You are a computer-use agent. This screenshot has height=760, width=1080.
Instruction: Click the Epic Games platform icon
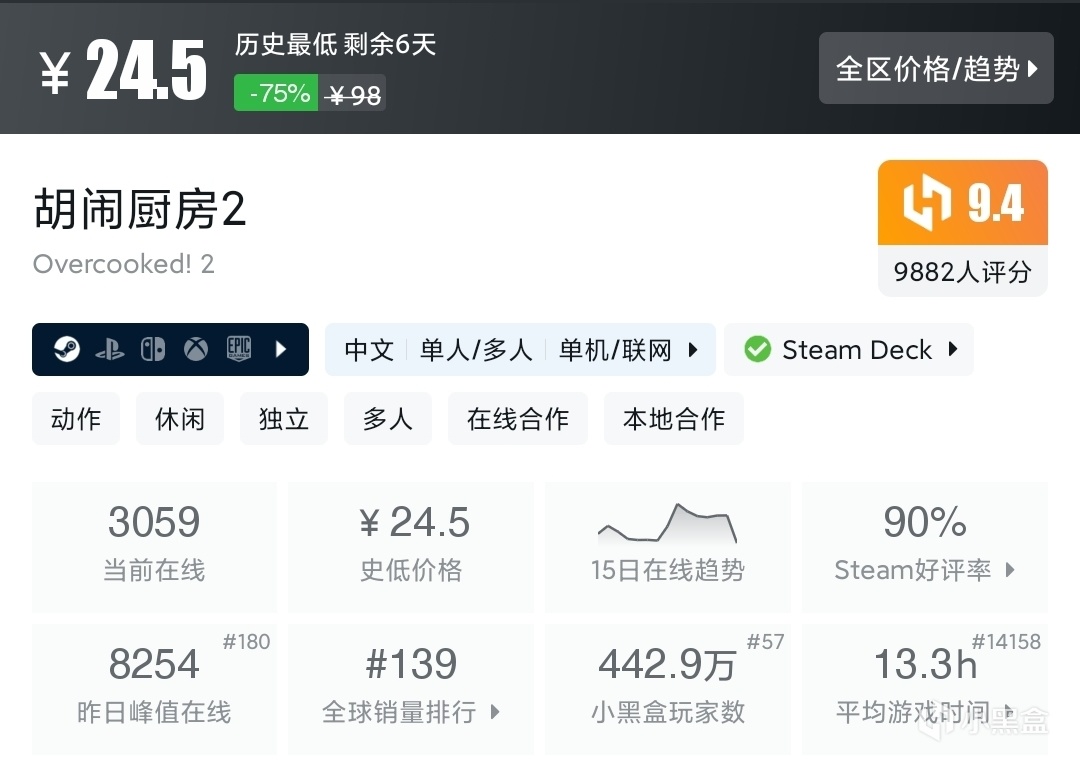[x=238, y=349]
